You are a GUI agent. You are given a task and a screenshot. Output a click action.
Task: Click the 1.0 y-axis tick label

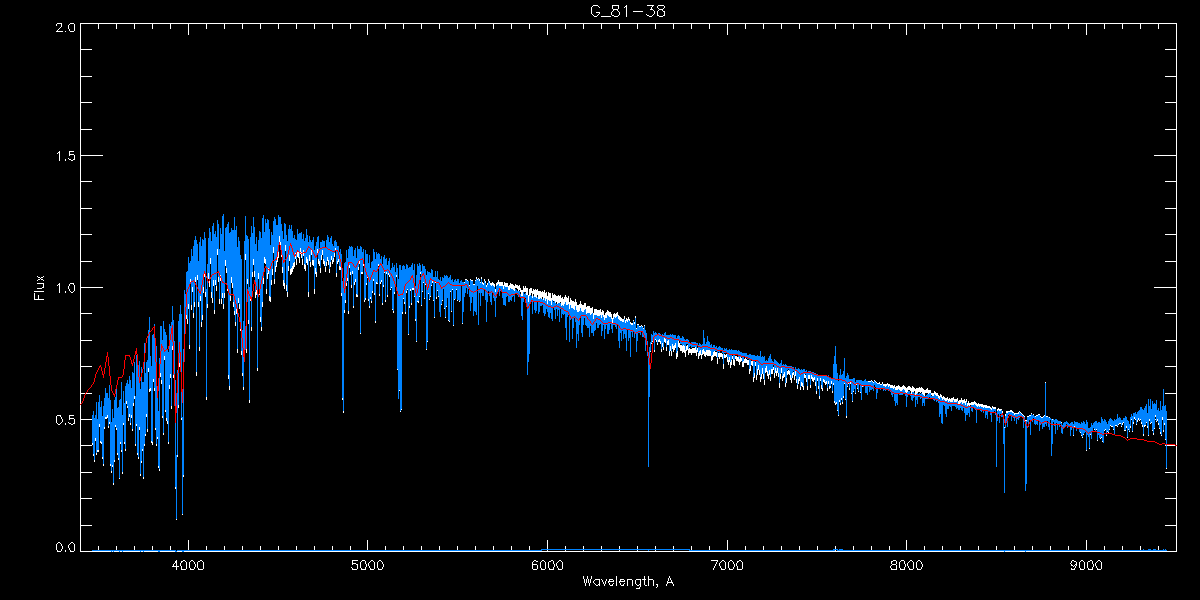coord(63,288)
